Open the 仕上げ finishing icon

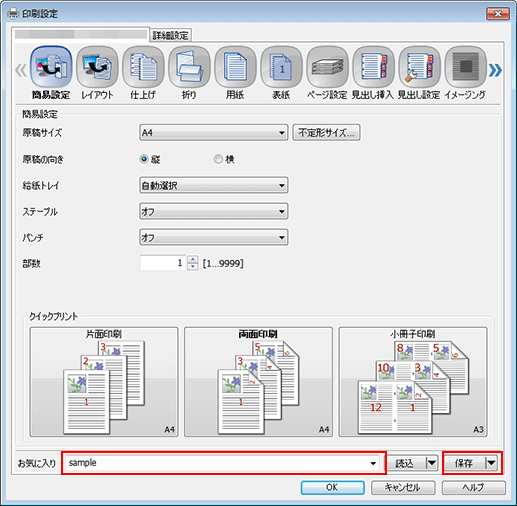pyautogui.click(x=143, y=67)
